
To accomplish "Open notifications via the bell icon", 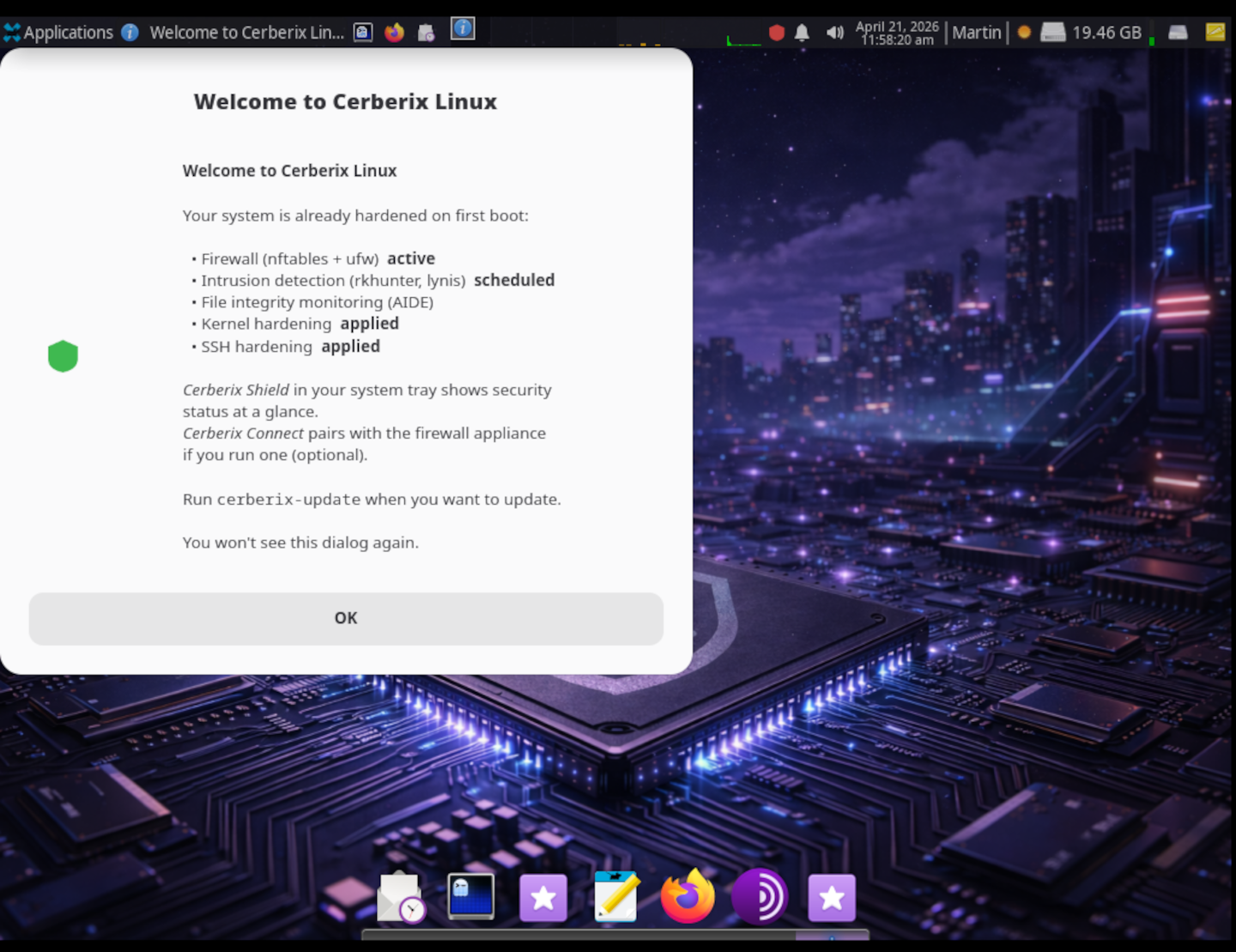I will click(802, 33).
